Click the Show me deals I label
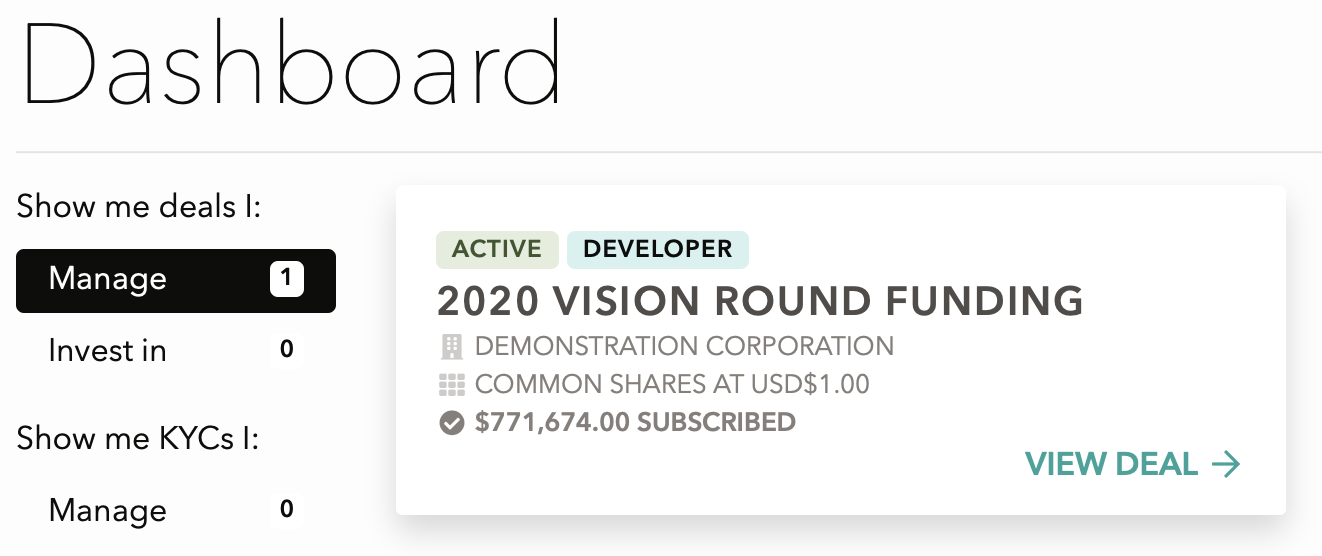 (x=139, y=207)
